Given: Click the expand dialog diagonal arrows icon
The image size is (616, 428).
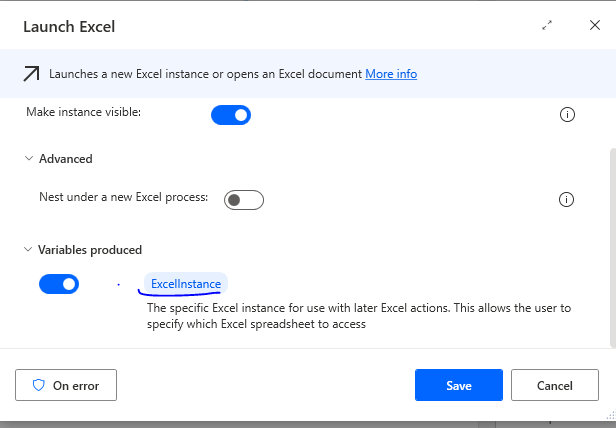Looking at the screenshot, I should coord(547,26).
